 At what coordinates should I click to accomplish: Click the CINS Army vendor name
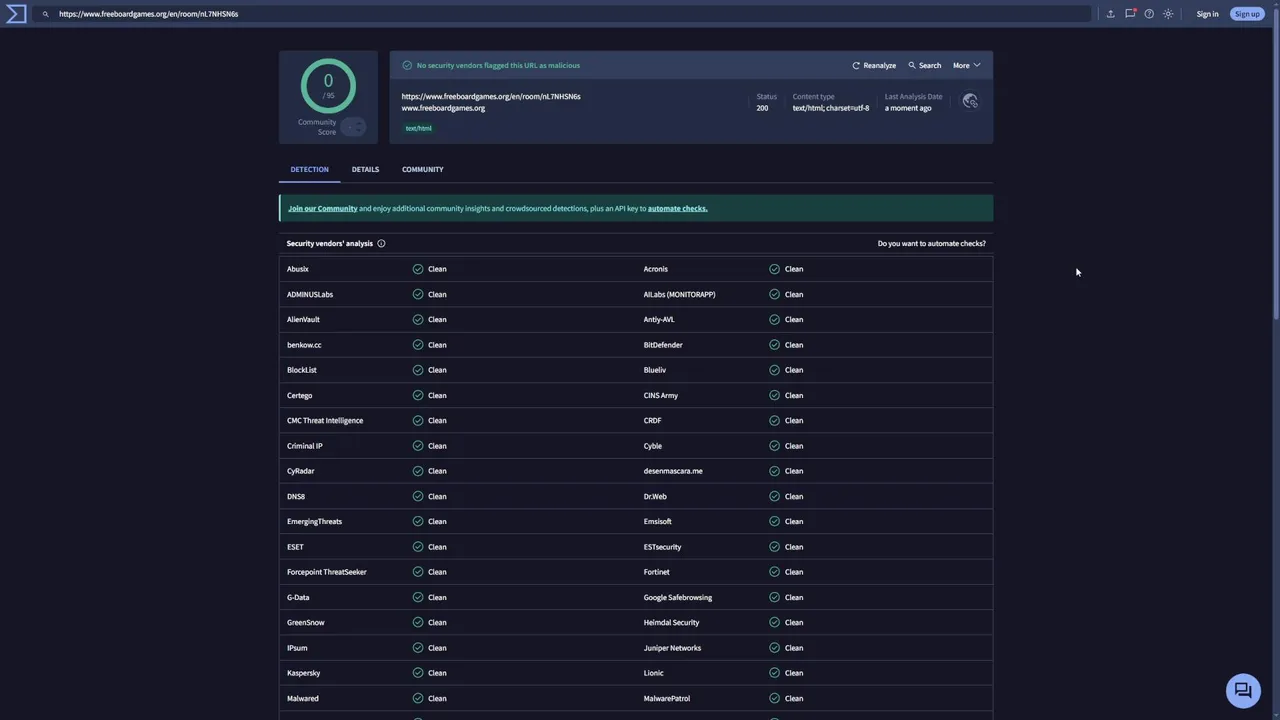(660, 396)
